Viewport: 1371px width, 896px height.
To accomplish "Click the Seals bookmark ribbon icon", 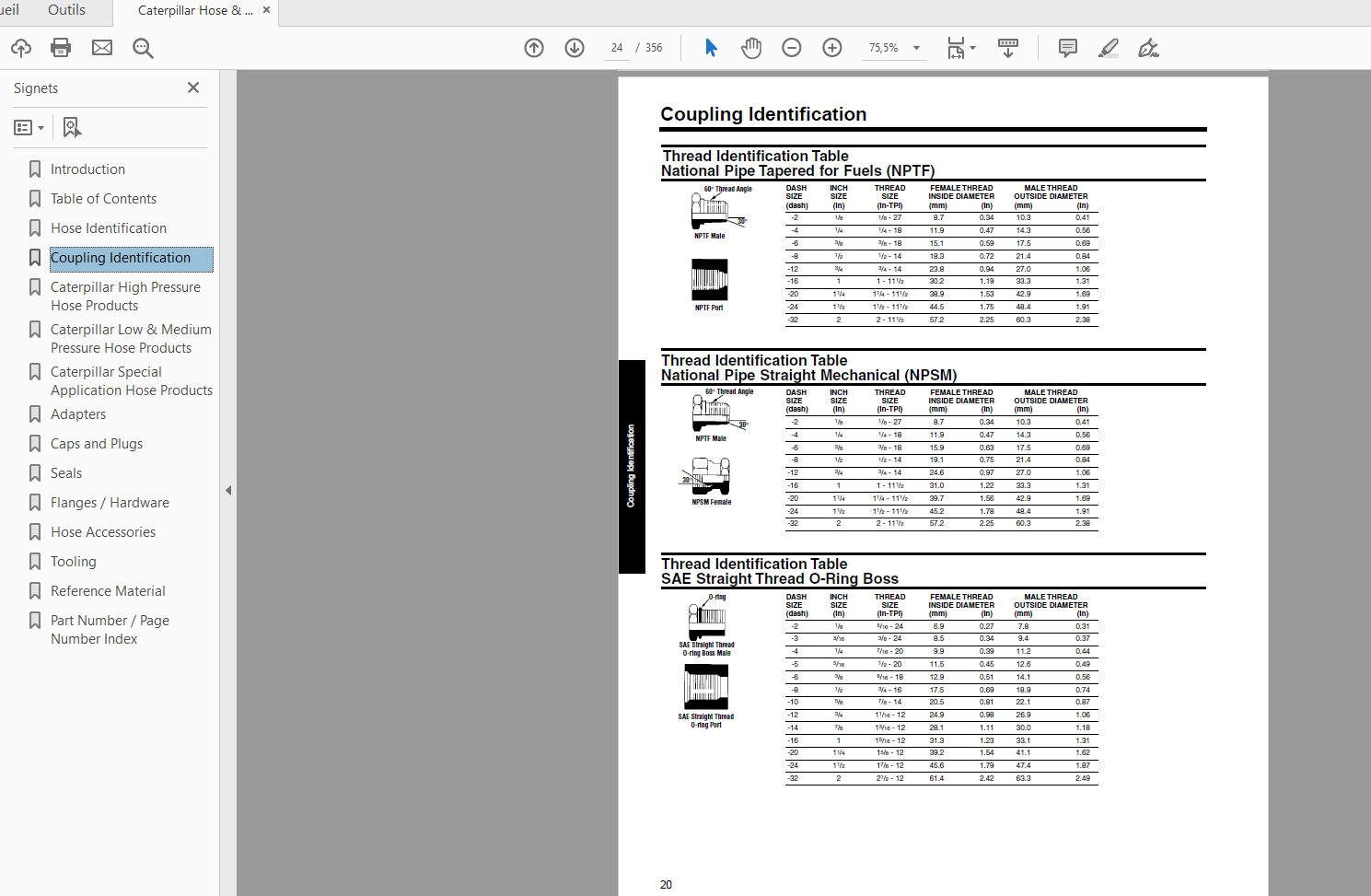I will tap(35, 473).
